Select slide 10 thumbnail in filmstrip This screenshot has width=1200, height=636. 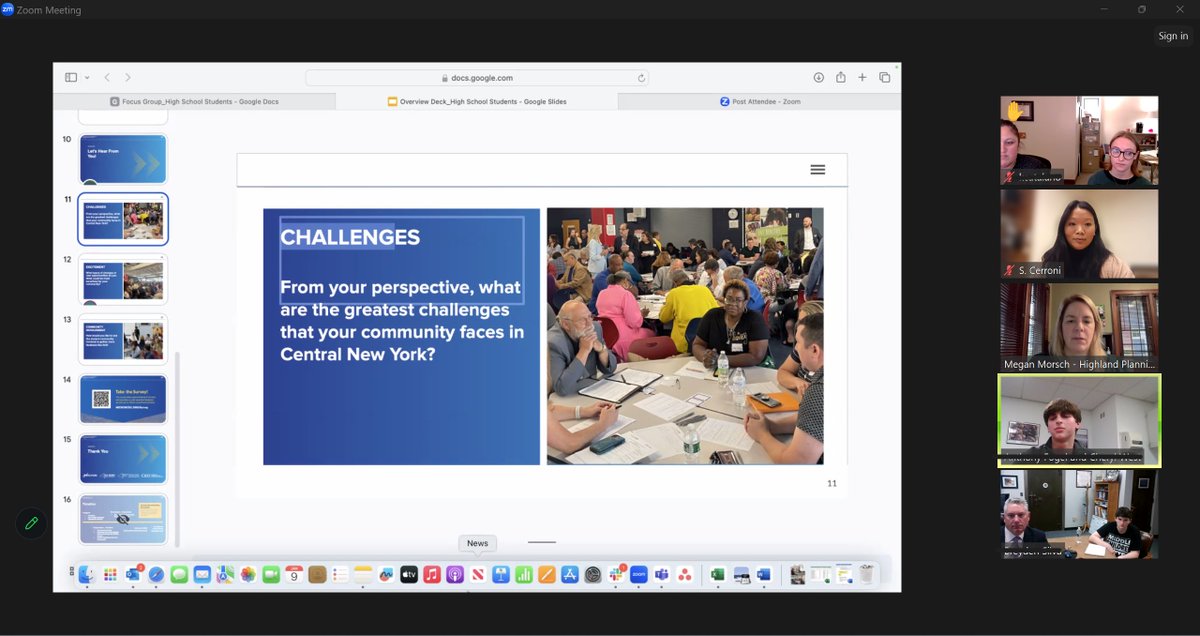coord(123,159)
